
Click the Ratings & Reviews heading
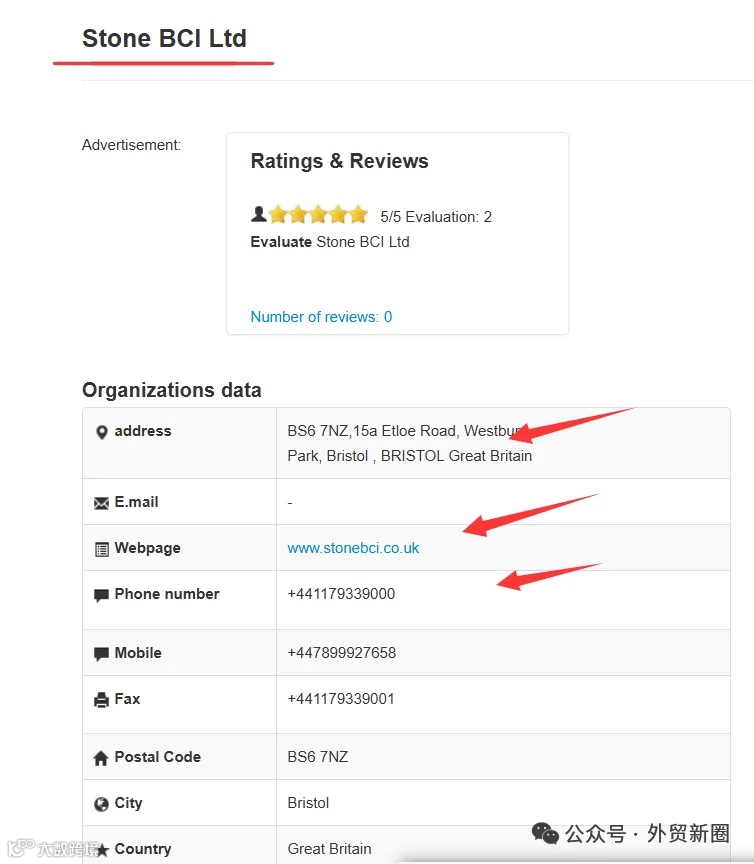[340, 161]
